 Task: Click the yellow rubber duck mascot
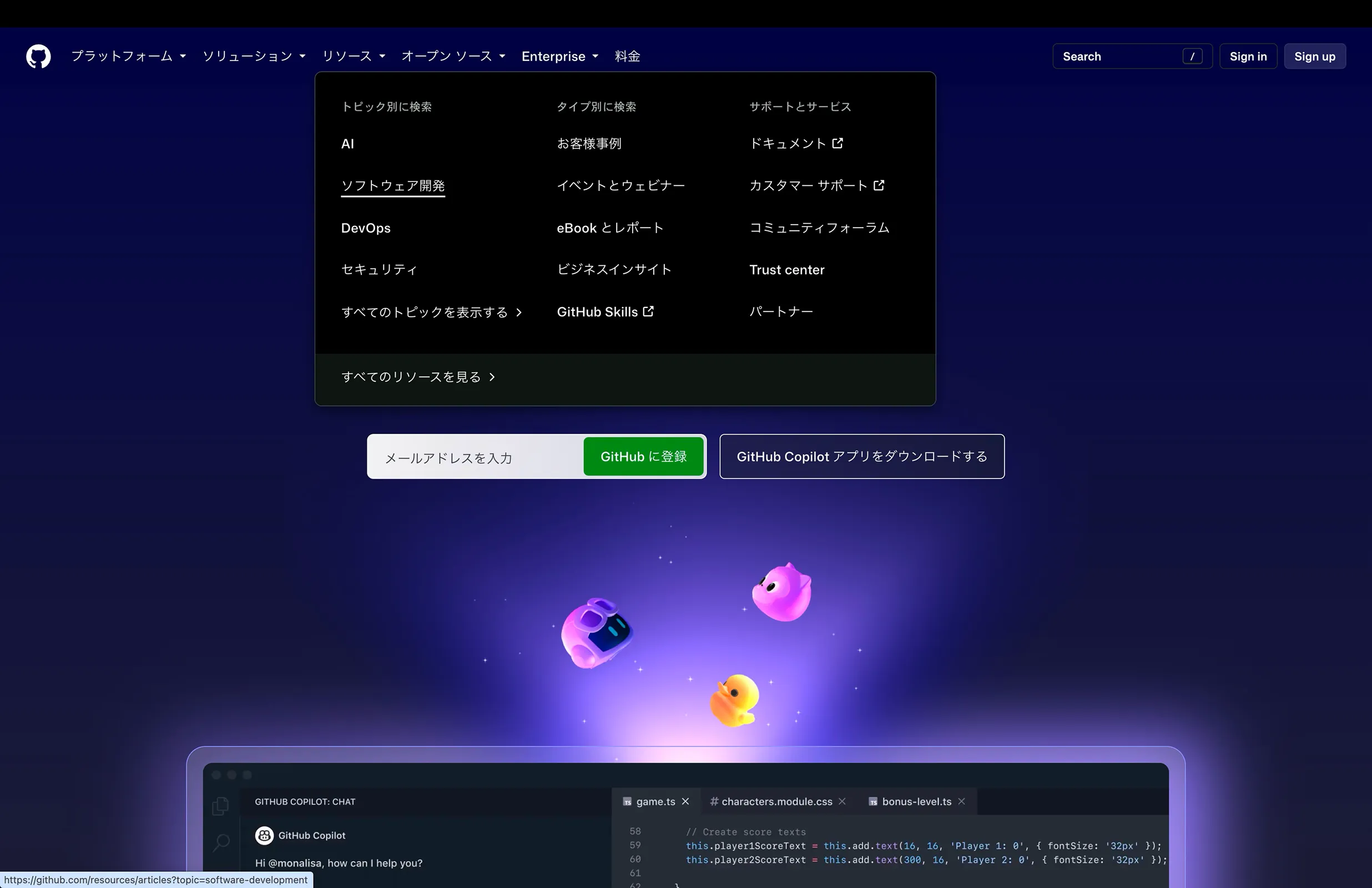(x=734, y=700)
